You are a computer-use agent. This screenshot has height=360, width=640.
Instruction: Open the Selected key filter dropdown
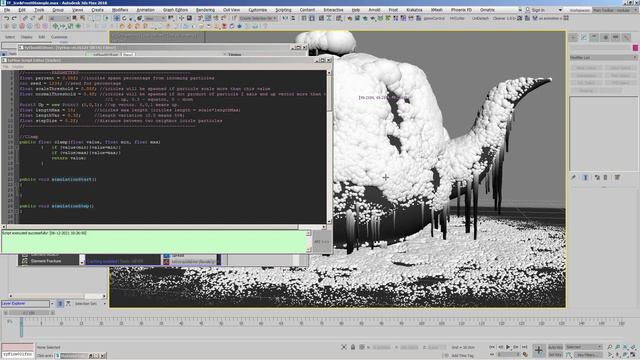[x=584, y=347]
